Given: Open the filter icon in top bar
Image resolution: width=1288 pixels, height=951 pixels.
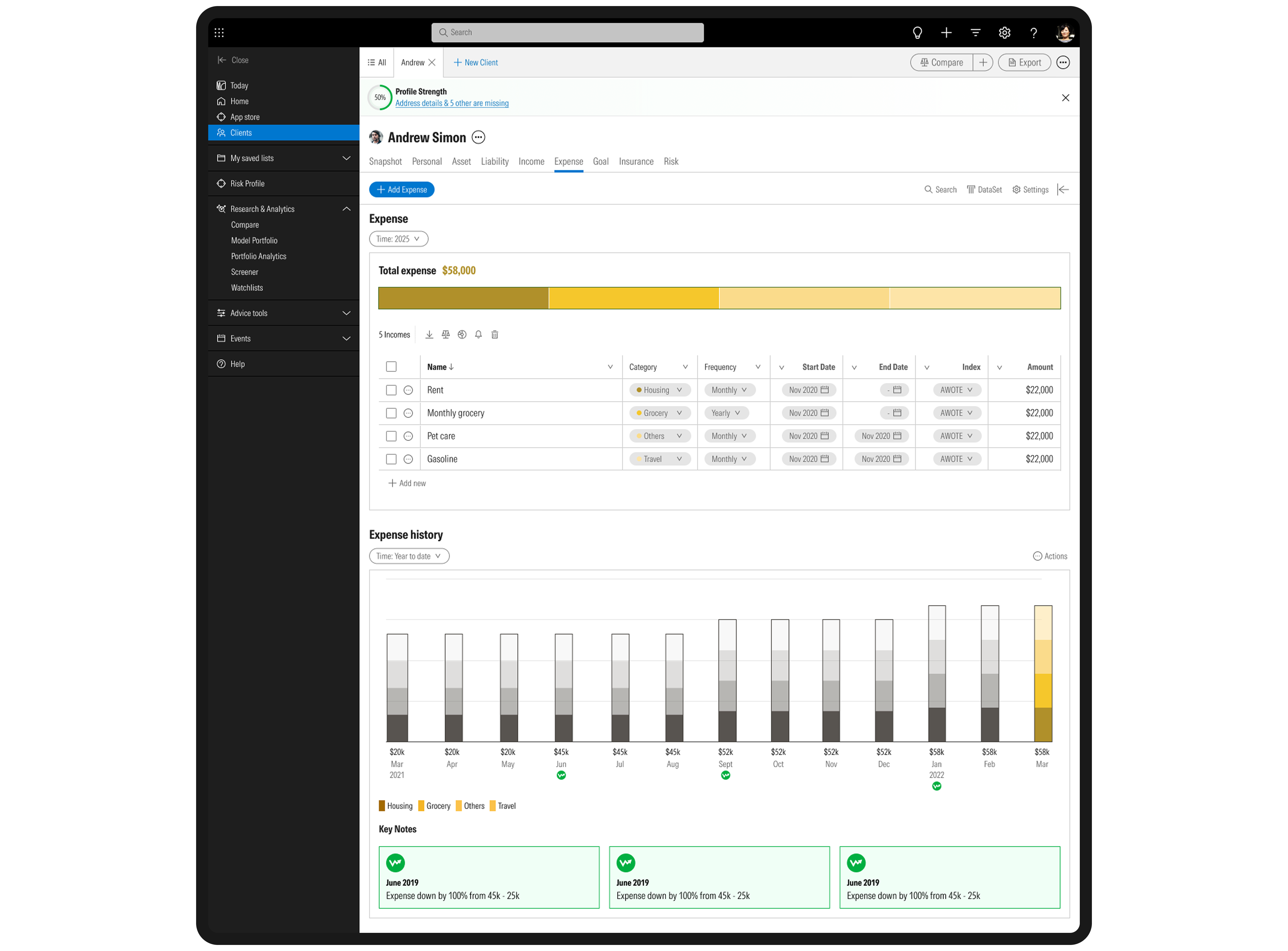Looking at the screenshot, I should (975, 33).
